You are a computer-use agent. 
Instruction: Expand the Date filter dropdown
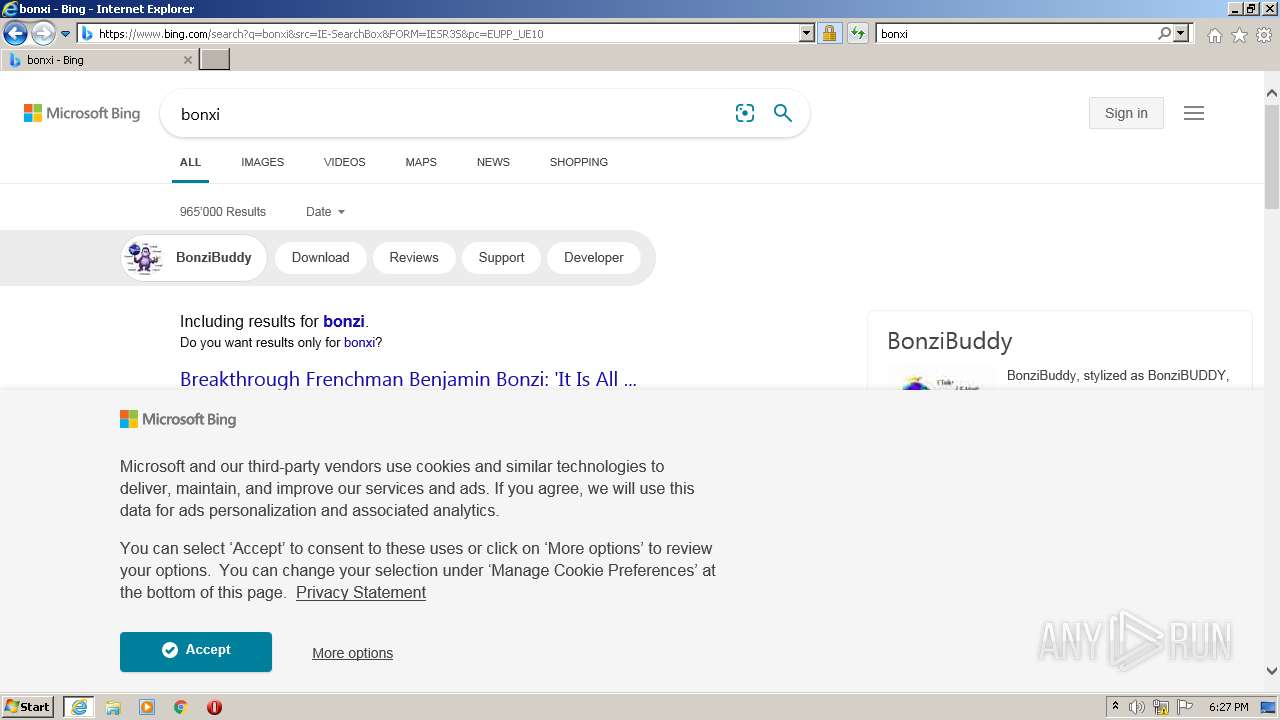pos(325,212)
